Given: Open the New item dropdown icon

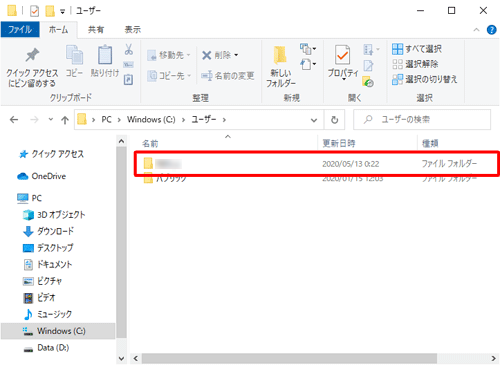Looking at the screenshot, I should coord(308,49).
